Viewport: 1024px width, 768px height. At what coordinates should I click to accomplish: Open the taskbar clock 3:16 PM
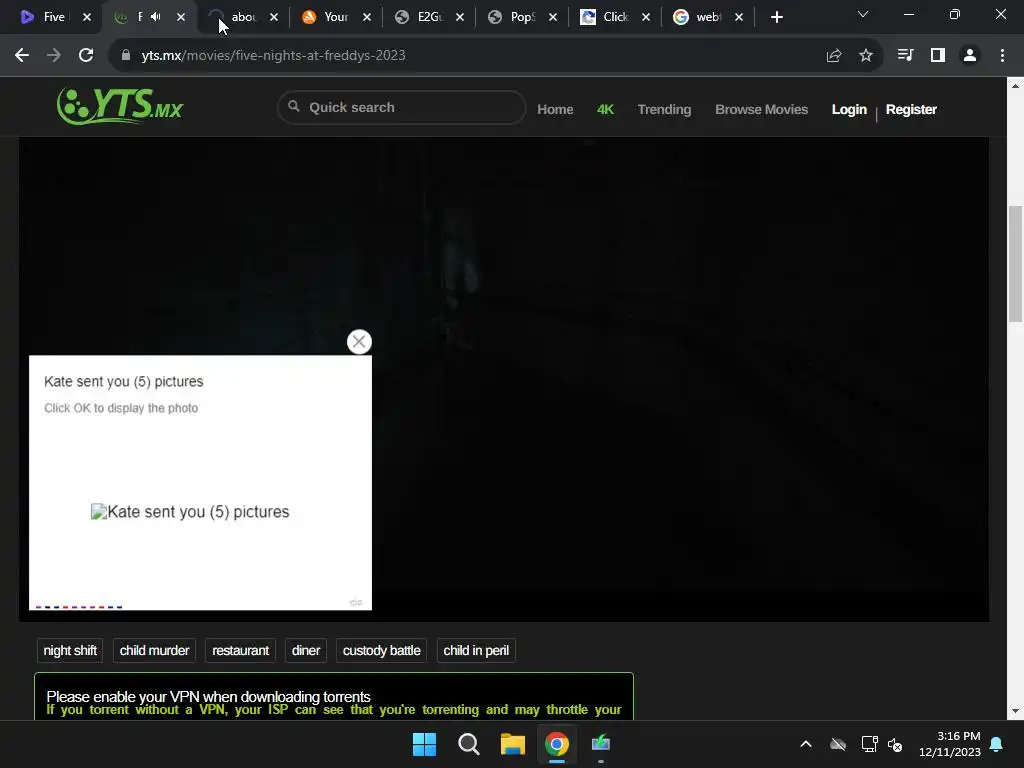(950, 744)
